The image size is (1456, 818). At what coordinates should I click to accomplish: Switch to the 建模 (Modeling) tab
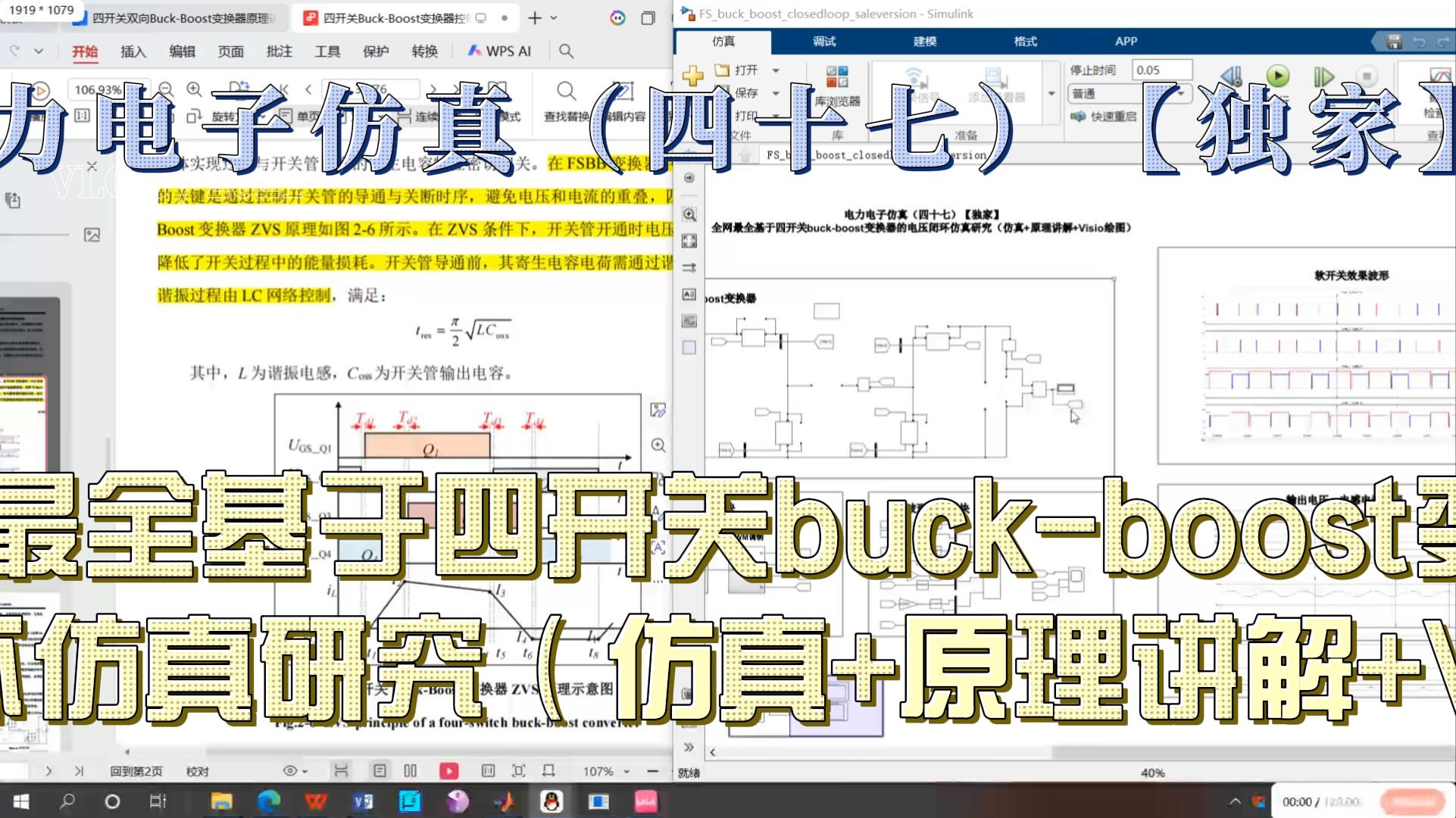924,42
